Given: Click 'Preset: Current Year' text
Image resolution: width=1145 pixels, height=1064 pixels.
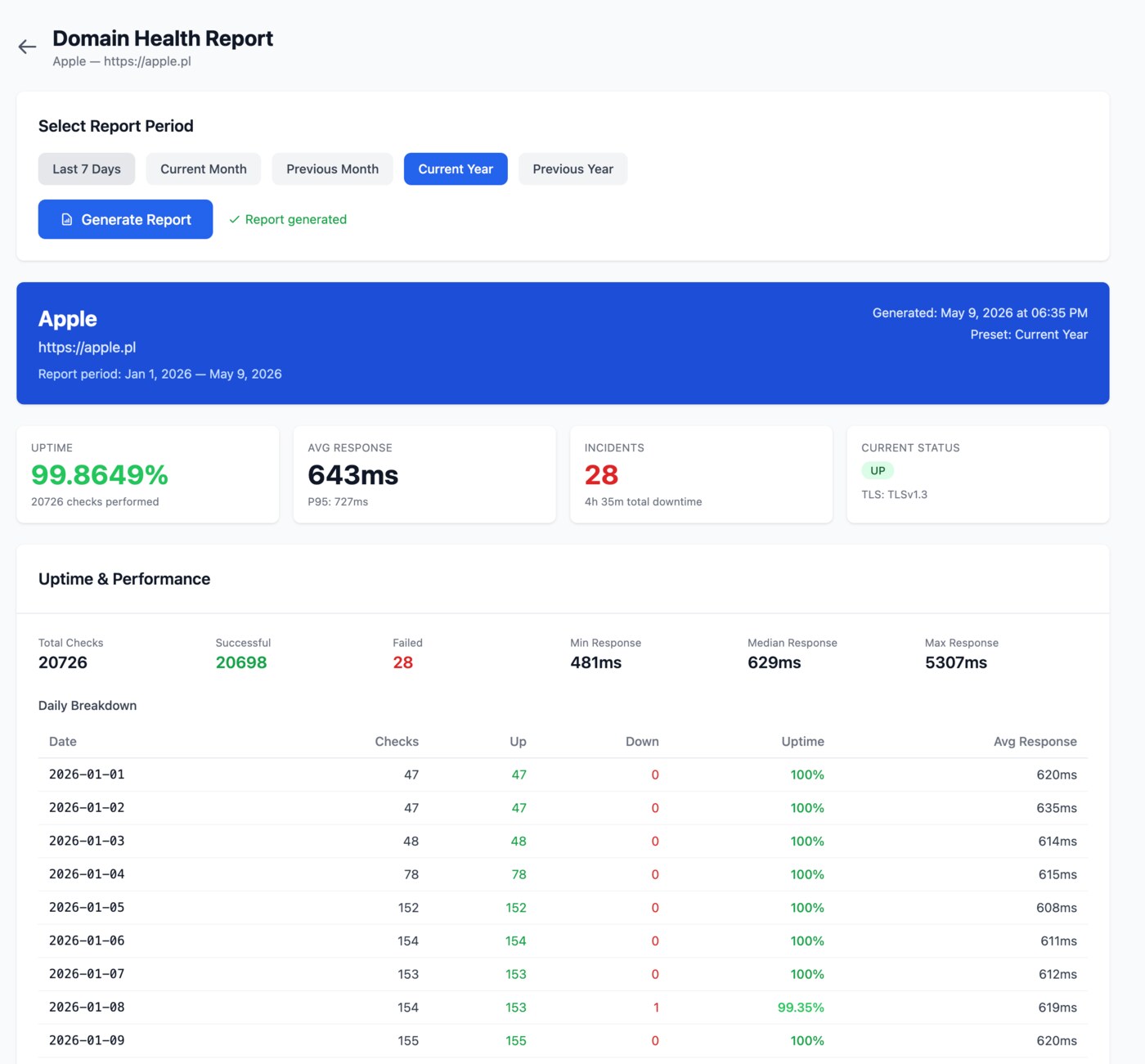Looking at the screenshot, I should 1029,334.
